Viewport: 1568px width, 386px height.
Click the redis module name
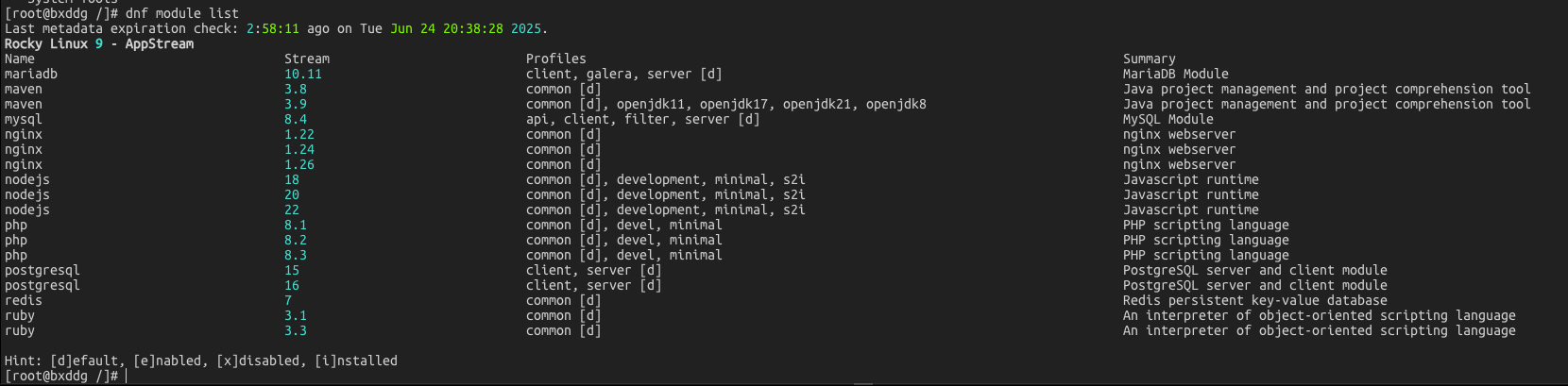click(x=24, y=300)
